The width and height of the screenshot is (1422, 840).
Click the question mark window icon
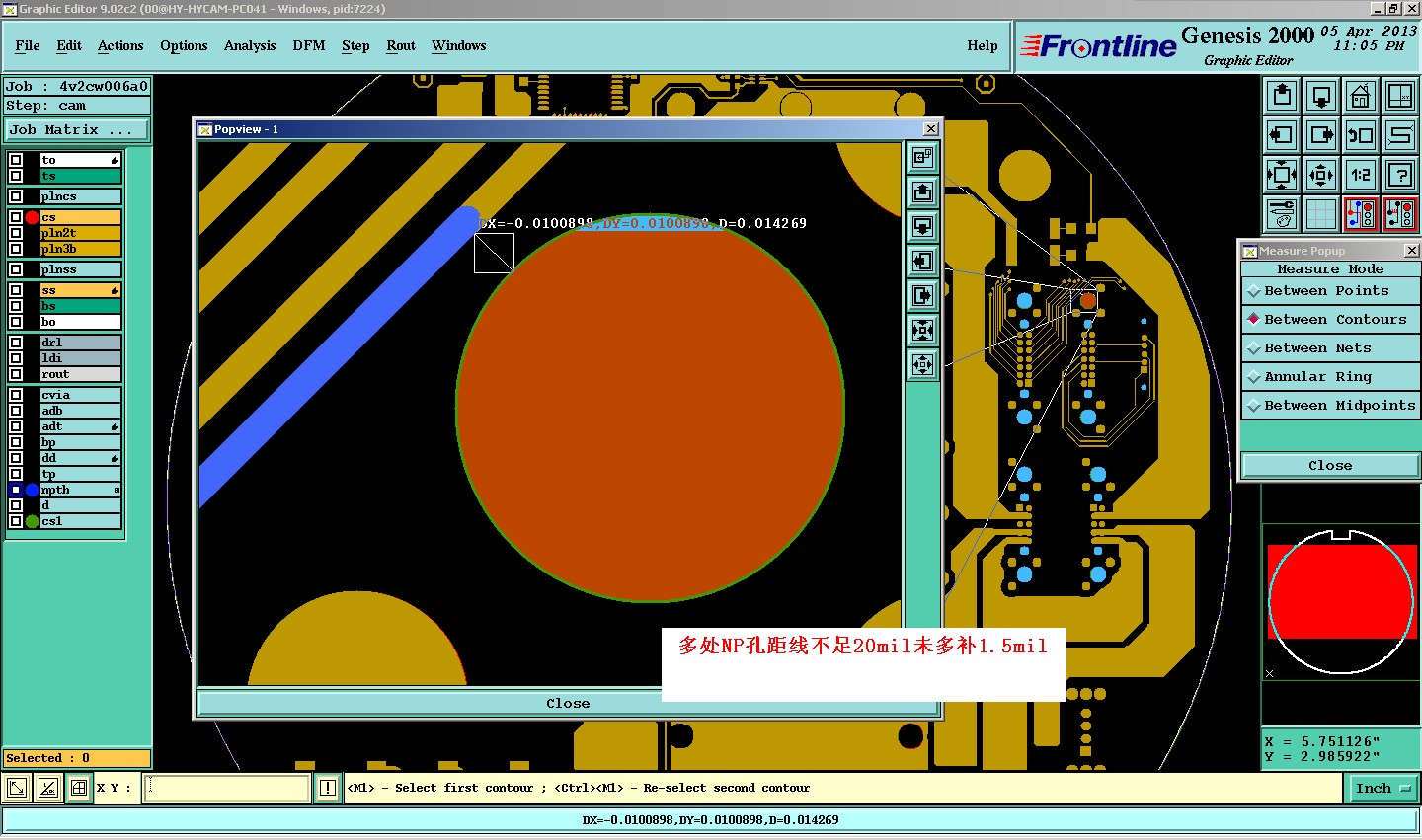pyautogui.click(x=1400, y=175)
